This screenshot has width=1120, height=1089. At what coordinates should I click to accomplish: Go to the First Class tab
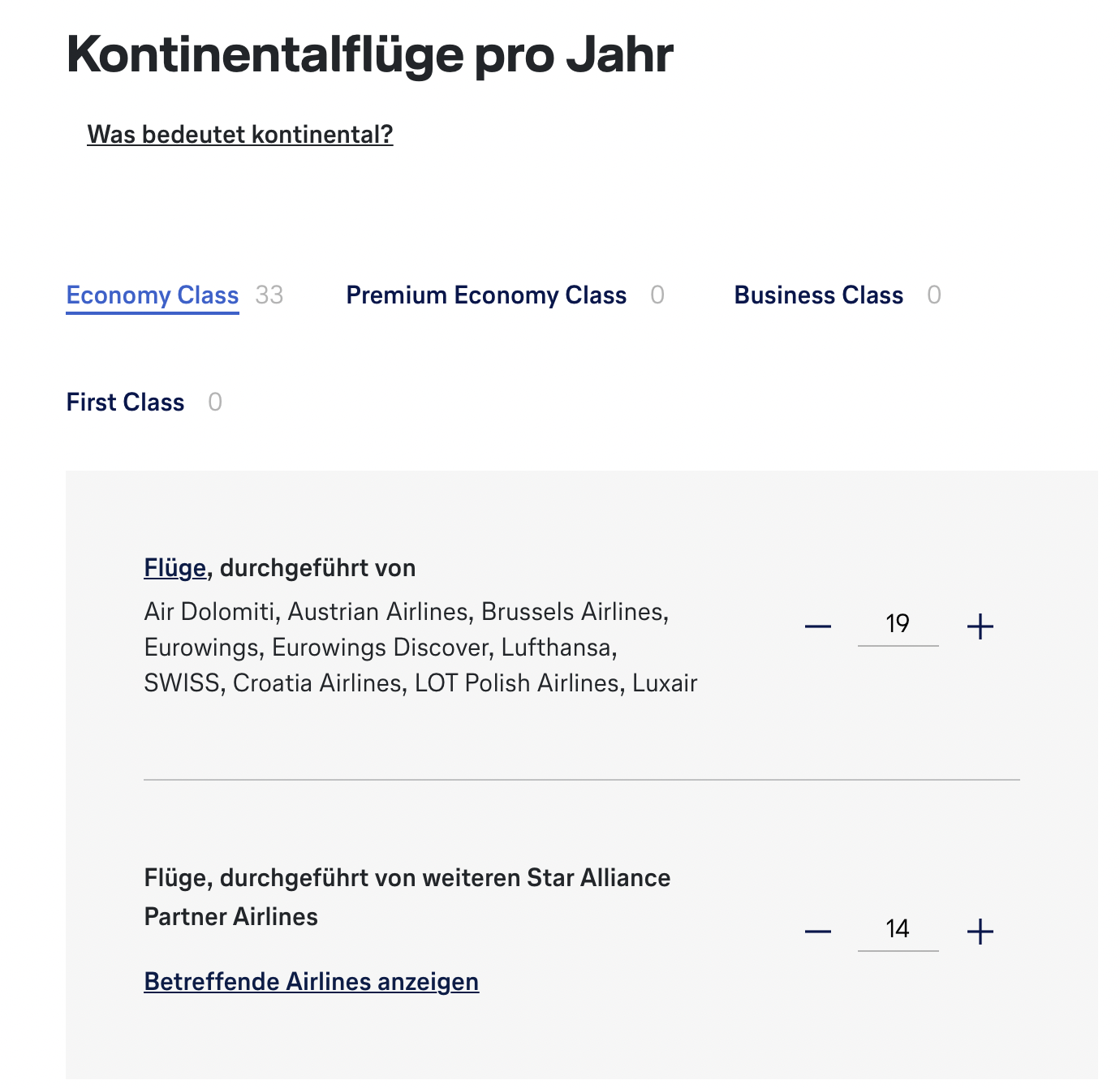tap(125, 402)
